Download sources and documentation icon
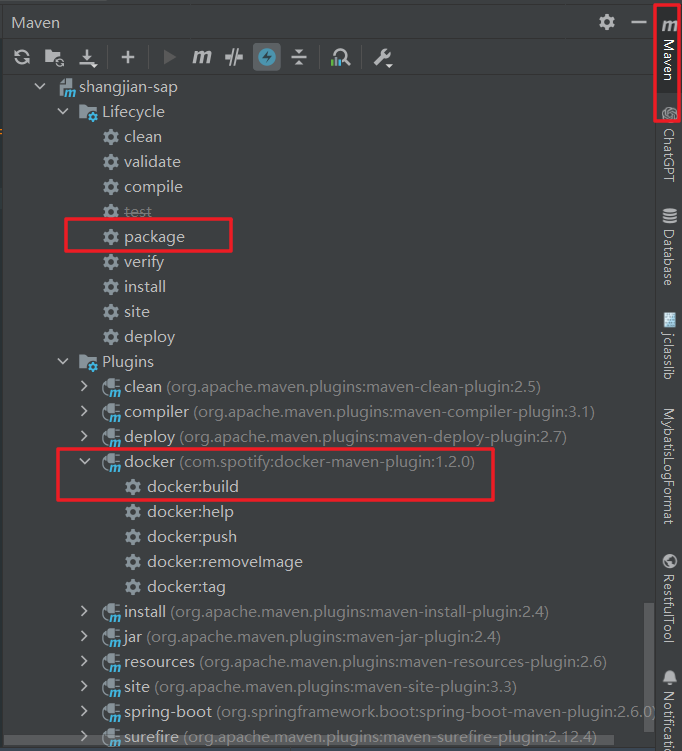This screenshot has height=751, width=682. [88, 57]
